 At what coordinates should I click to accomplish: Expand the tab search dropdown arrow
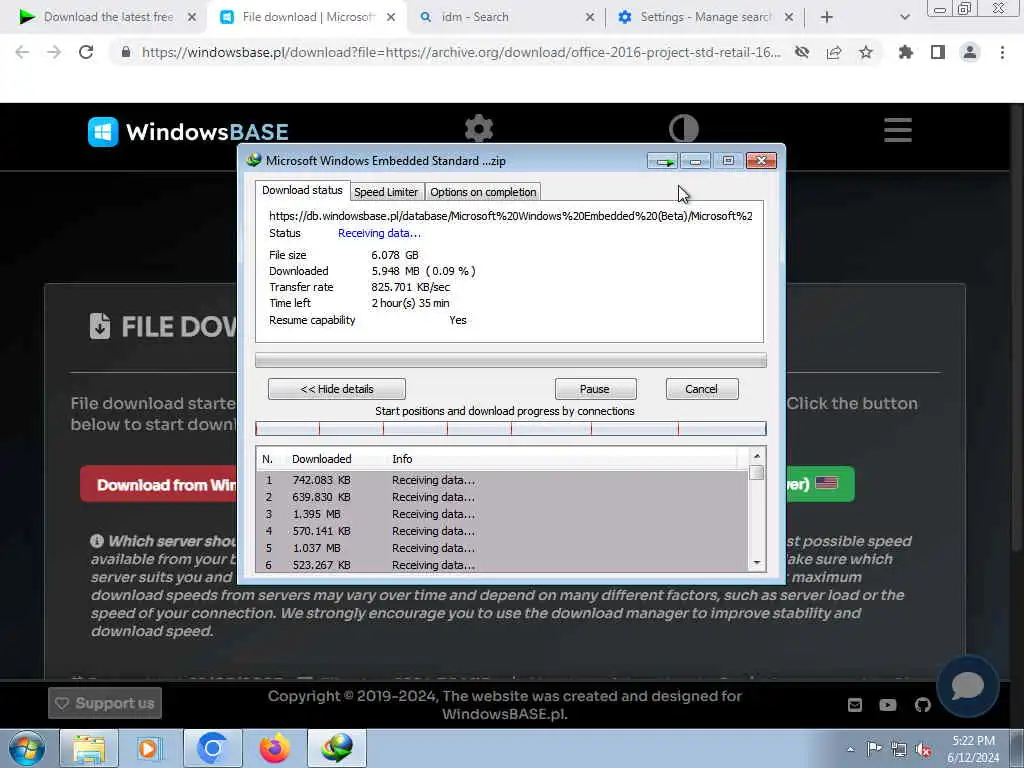point(904,17)
